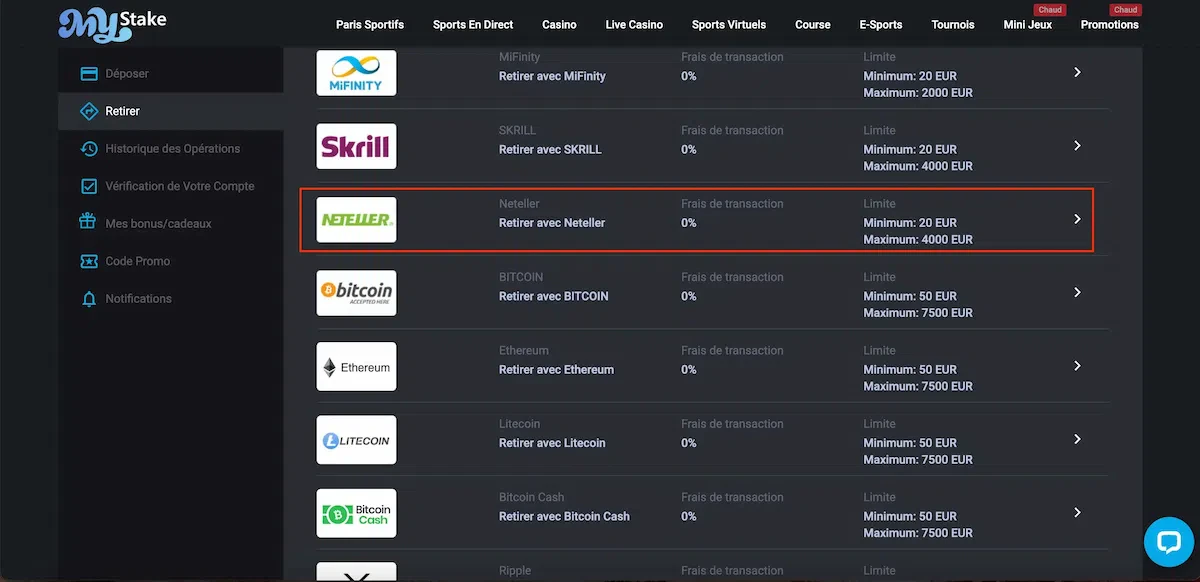Click the MyStake logo
Image resolution: width=1200 pixels, height=582 pixels.
(x=112, y=24)
